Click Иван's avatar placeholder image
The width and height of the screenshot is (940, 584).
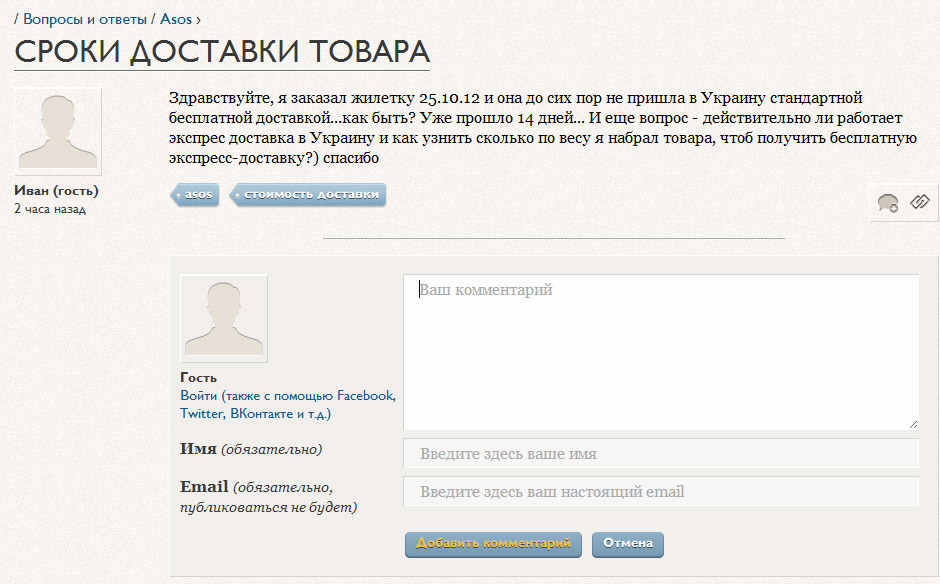pos(60,131)
